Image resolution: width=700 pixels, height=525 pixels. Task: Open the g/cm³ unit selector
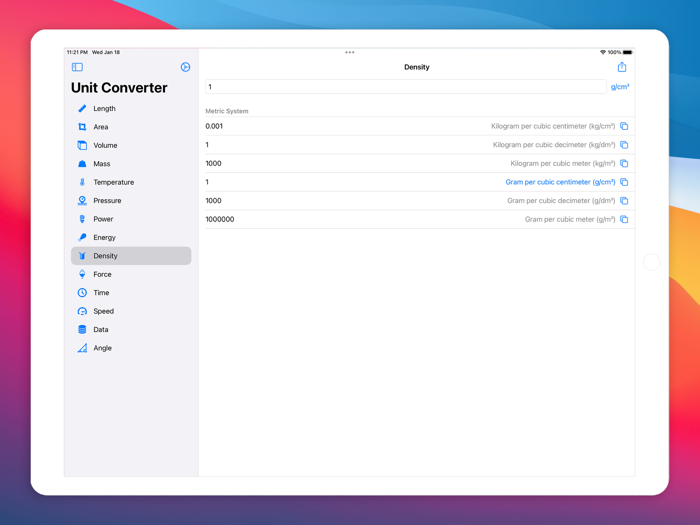pyautogui.click(x=620, y=87)
